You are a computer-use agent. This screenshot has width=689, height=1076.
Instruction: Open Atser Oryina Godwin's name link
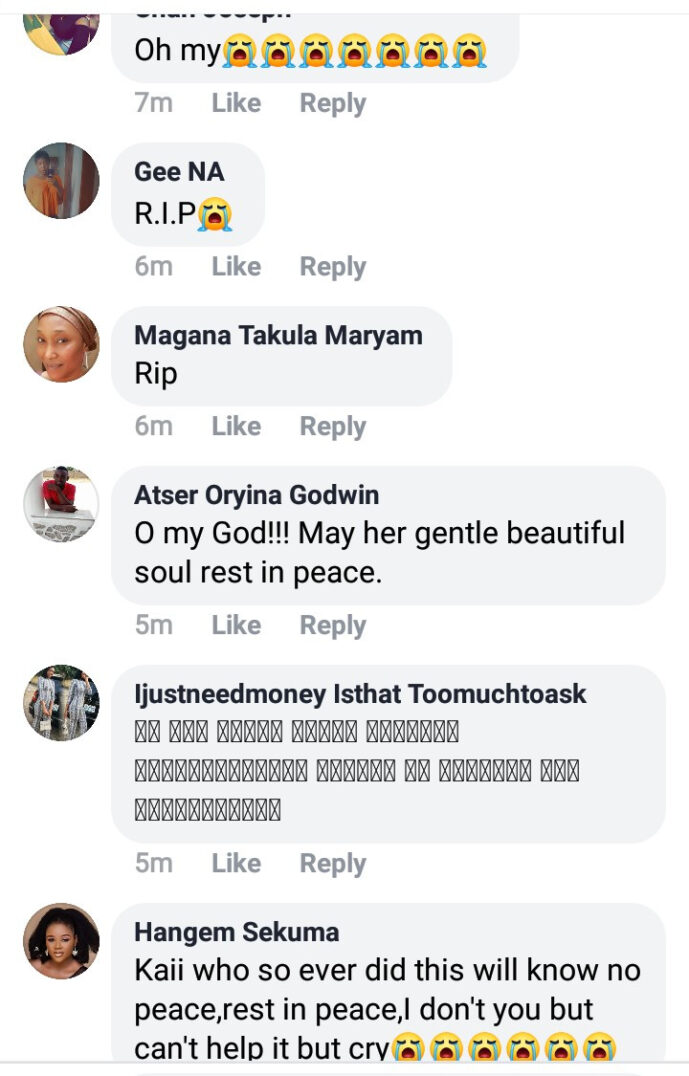pyautogui.click(x=257, y=495)
